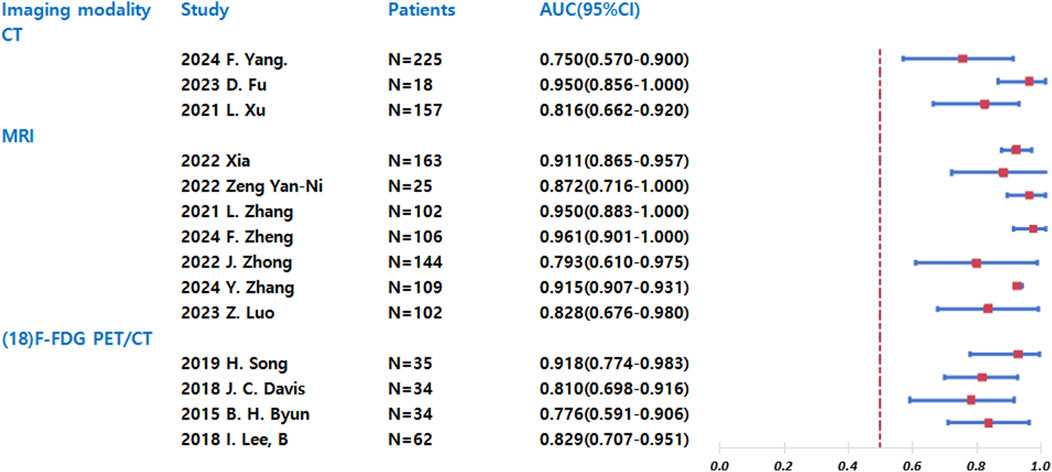This screenshot has height=472, width=1052.
Task: Click the 0.4 tick label on the axis
Action: tap(848, 465)
